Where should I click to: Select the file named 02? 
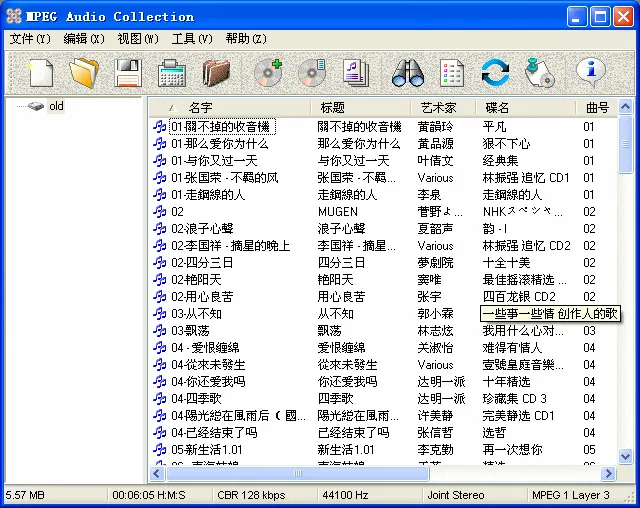pos(178,211)
